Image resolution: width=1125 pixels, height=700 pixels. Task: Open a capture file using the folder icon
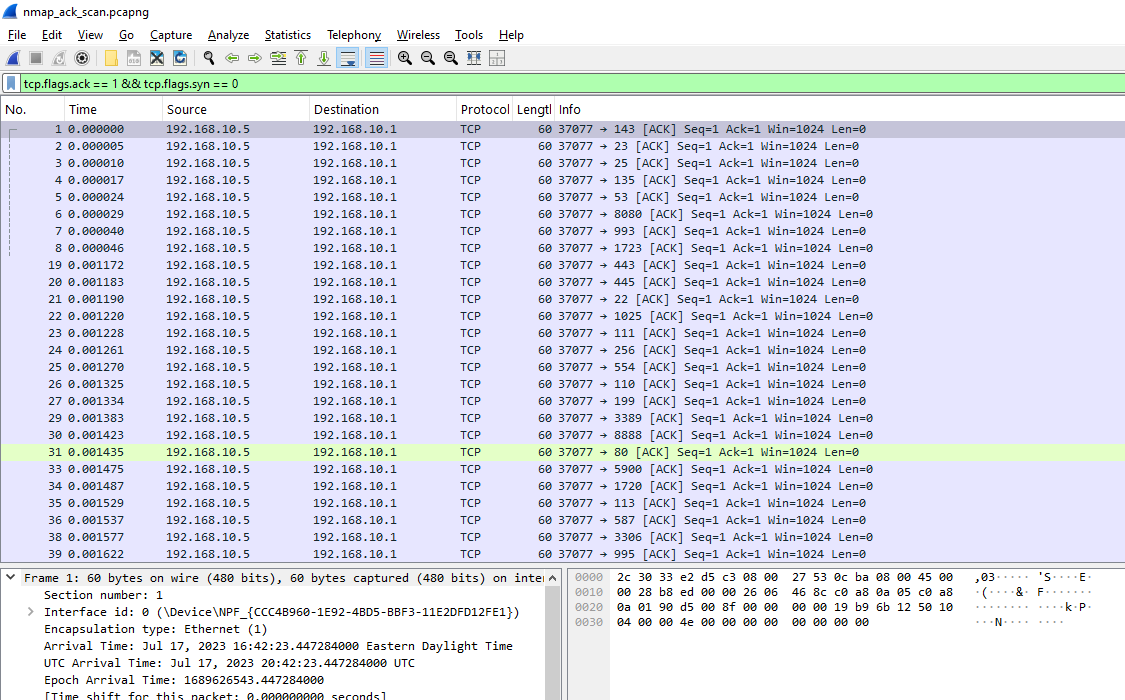click(111, 57)
